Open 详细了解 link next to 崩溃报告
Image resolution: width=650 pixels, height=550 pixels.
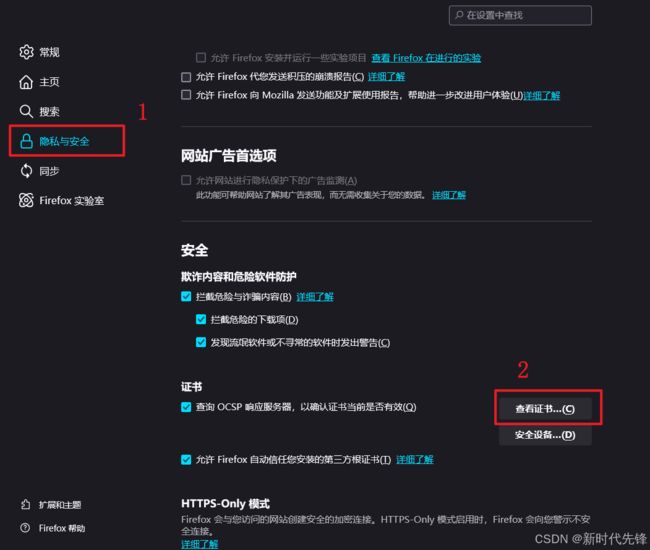click(x=386, y=77)
